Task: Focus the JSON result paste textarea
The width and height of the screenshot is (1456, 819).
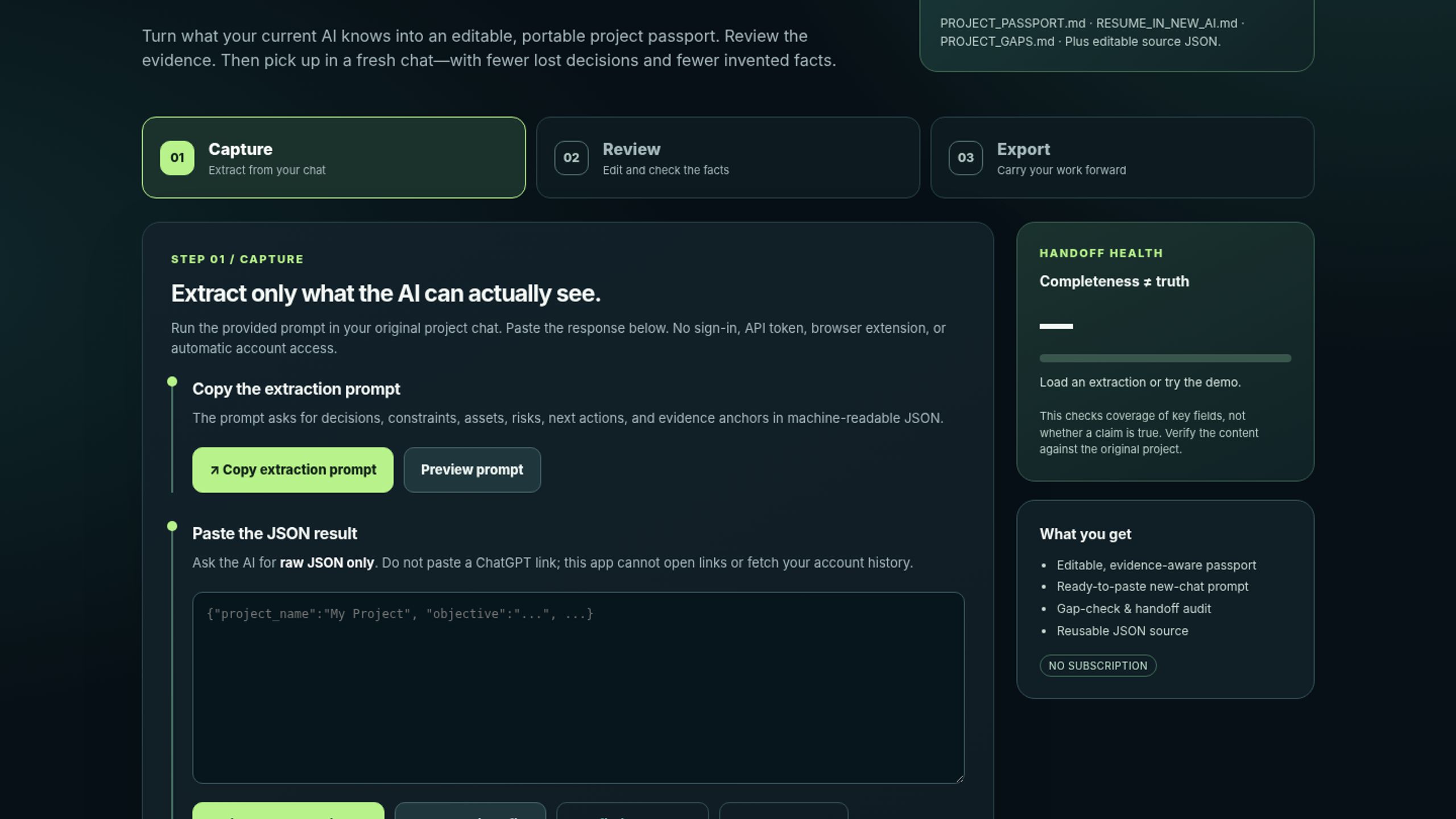Action: (x=578, y=688)
